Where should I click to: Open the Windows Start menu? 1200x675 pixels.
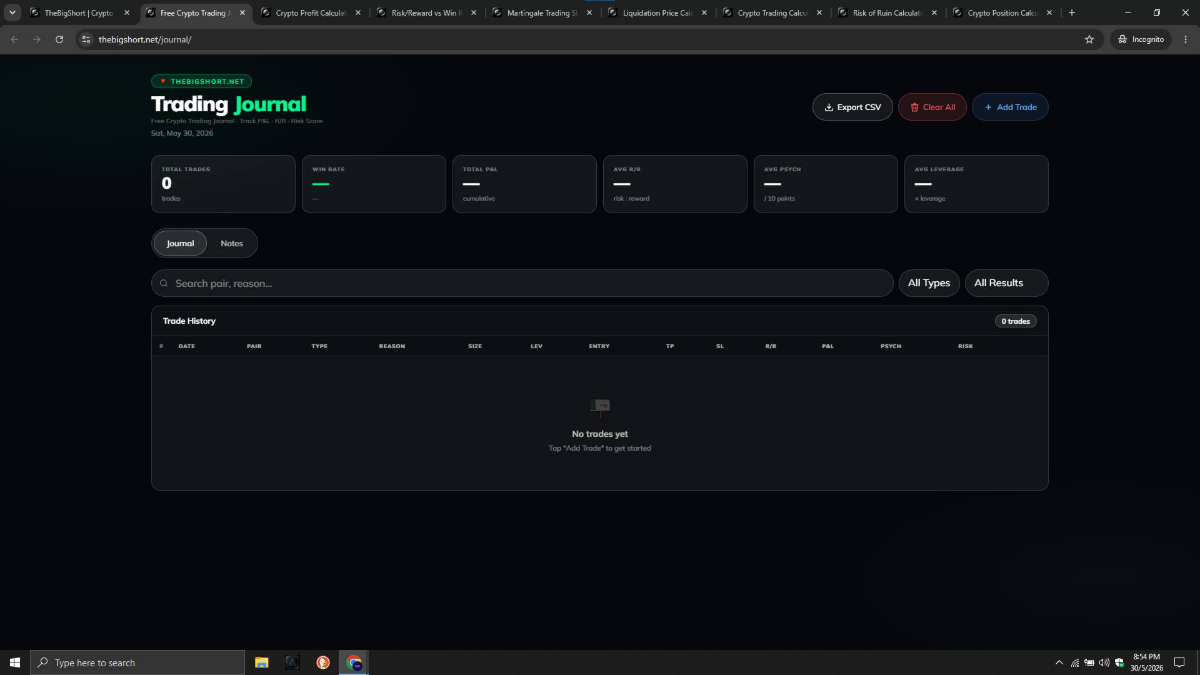(15, 662)
